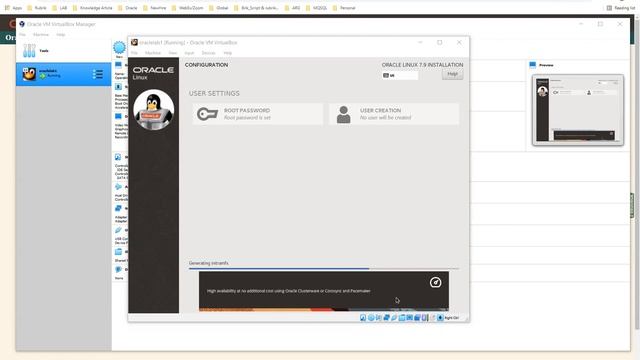This screenshot has height=360, width=640.
Task: Open the Rubrik bookmarks folder
Action: coord(37,8)
